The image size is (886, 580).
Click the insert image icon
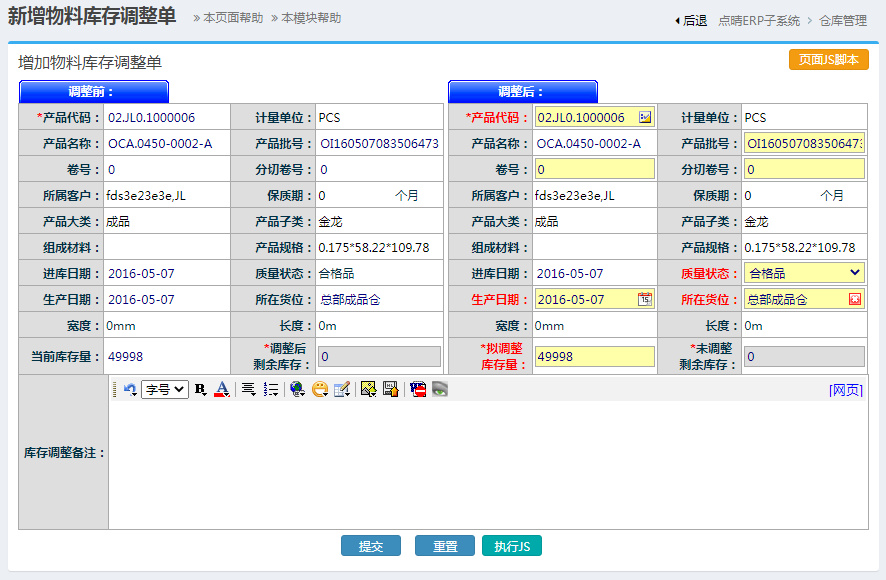point(368,390)
